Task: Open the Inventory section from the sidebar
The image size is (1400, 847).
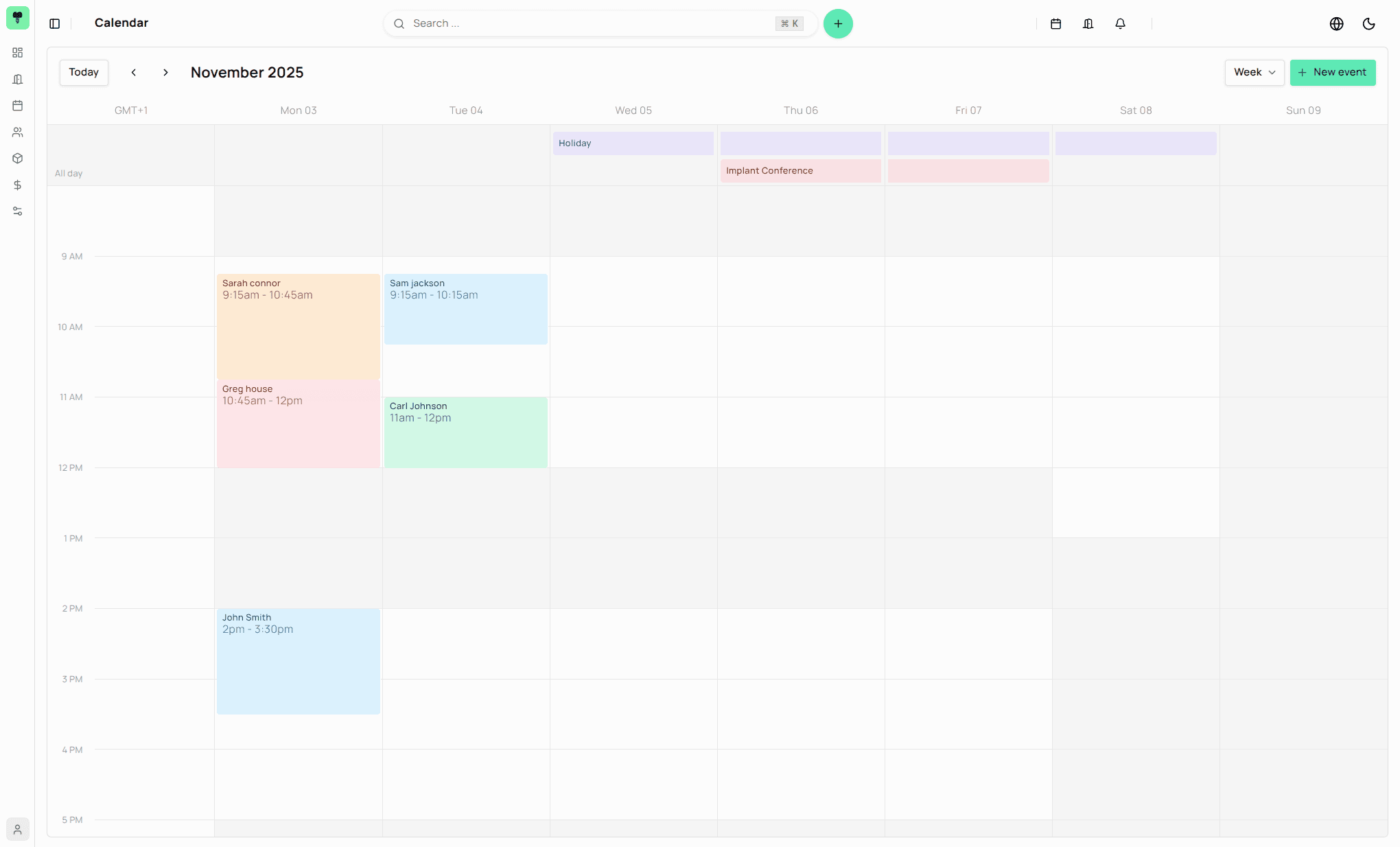Action: coord(18,159)
